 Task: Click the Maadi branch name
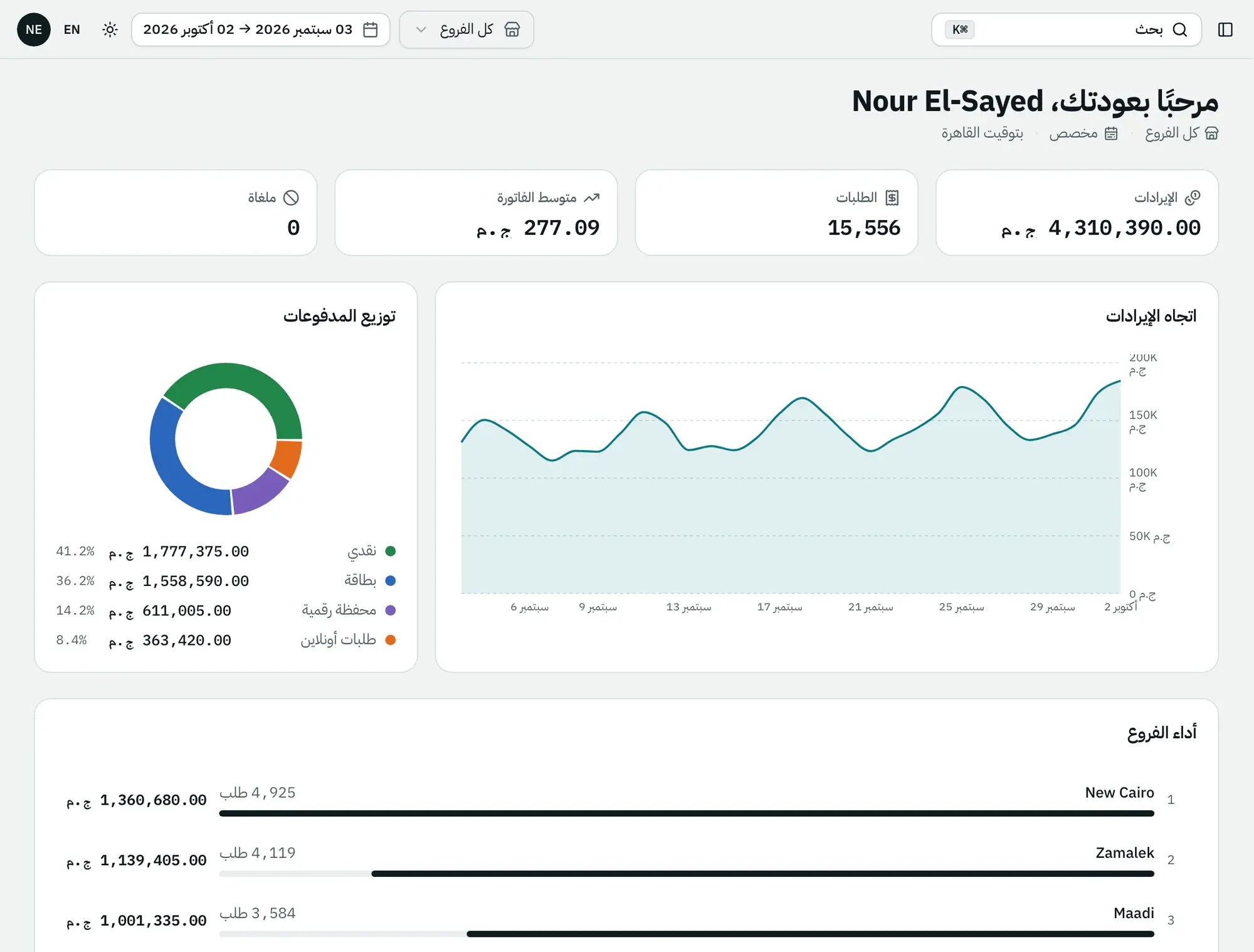(1134, 913)
